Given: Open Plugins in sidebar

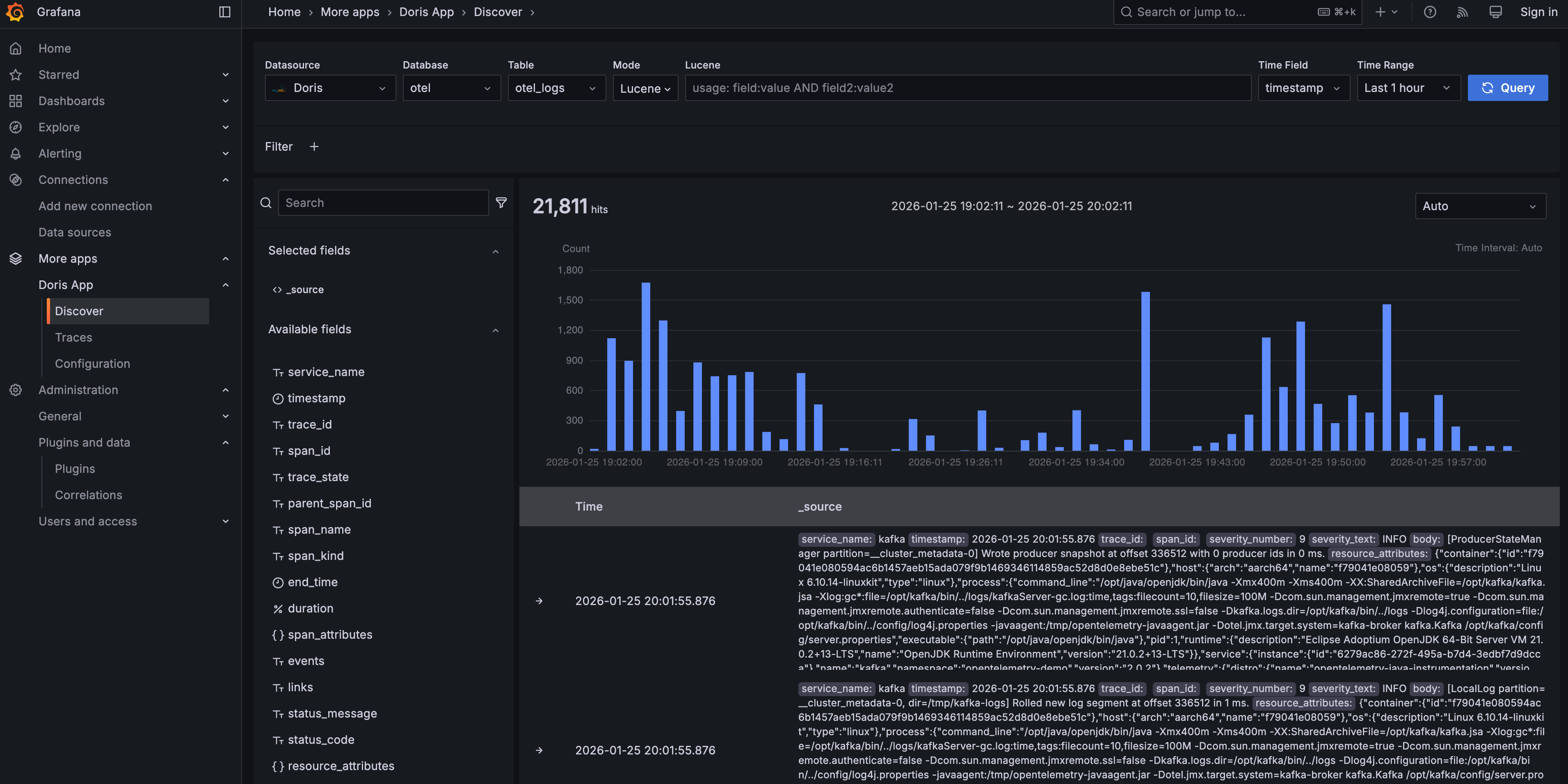Looking at the screenshot, I should [75, 468].
